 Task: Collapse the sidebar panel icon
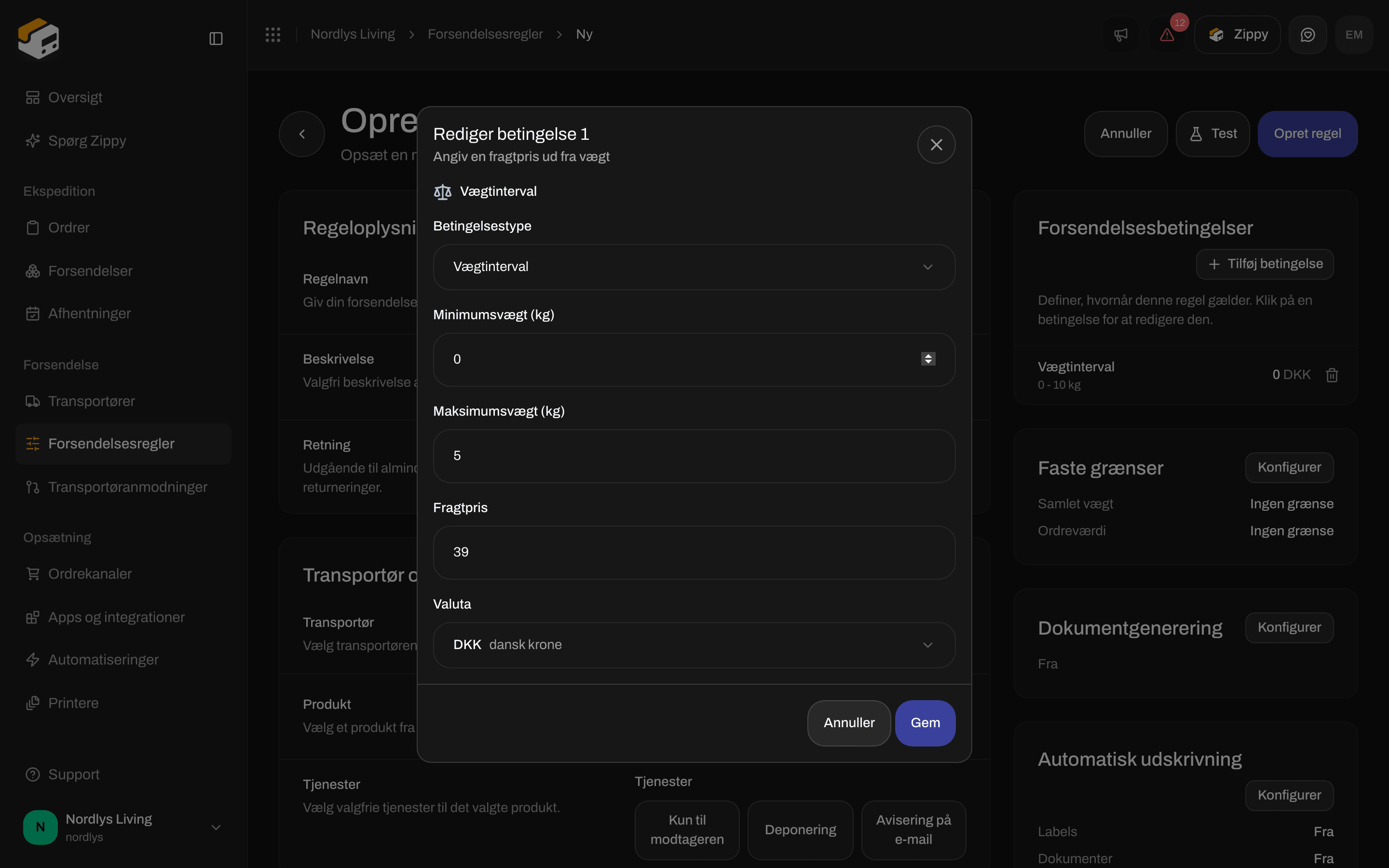pos(216,39)
